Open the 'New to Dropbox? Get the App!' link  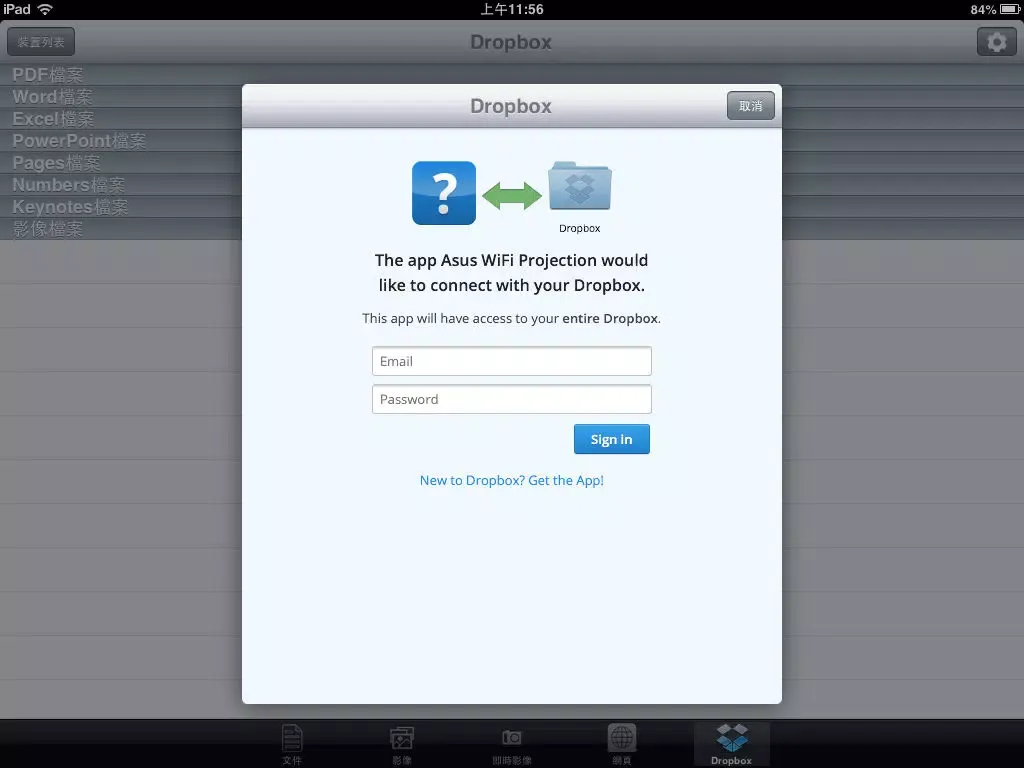(x=511, y=480)
